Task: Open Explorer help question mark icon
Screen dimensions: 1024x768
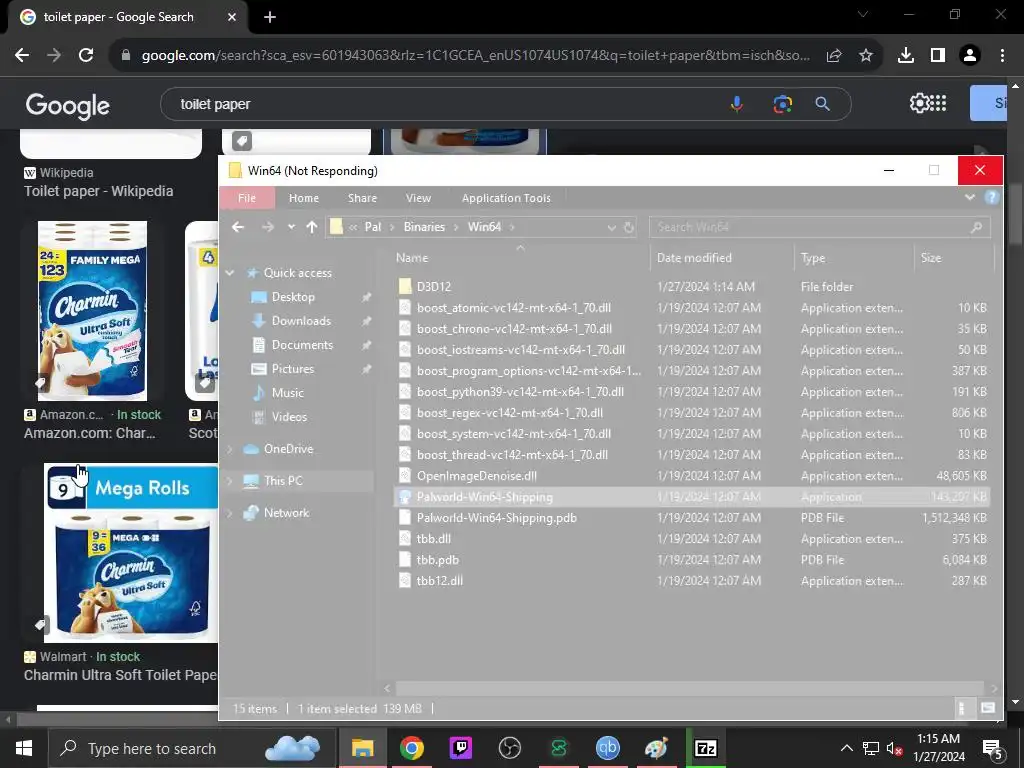Action: coord(991,197)
